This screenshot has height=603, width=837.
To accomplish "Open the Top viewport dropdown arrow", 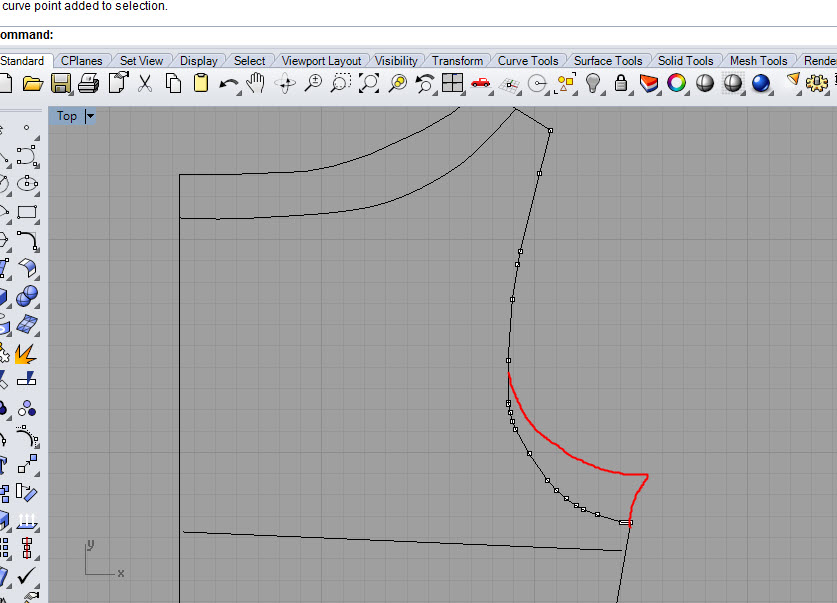I will pyautogui.click(x=91, y=116).
